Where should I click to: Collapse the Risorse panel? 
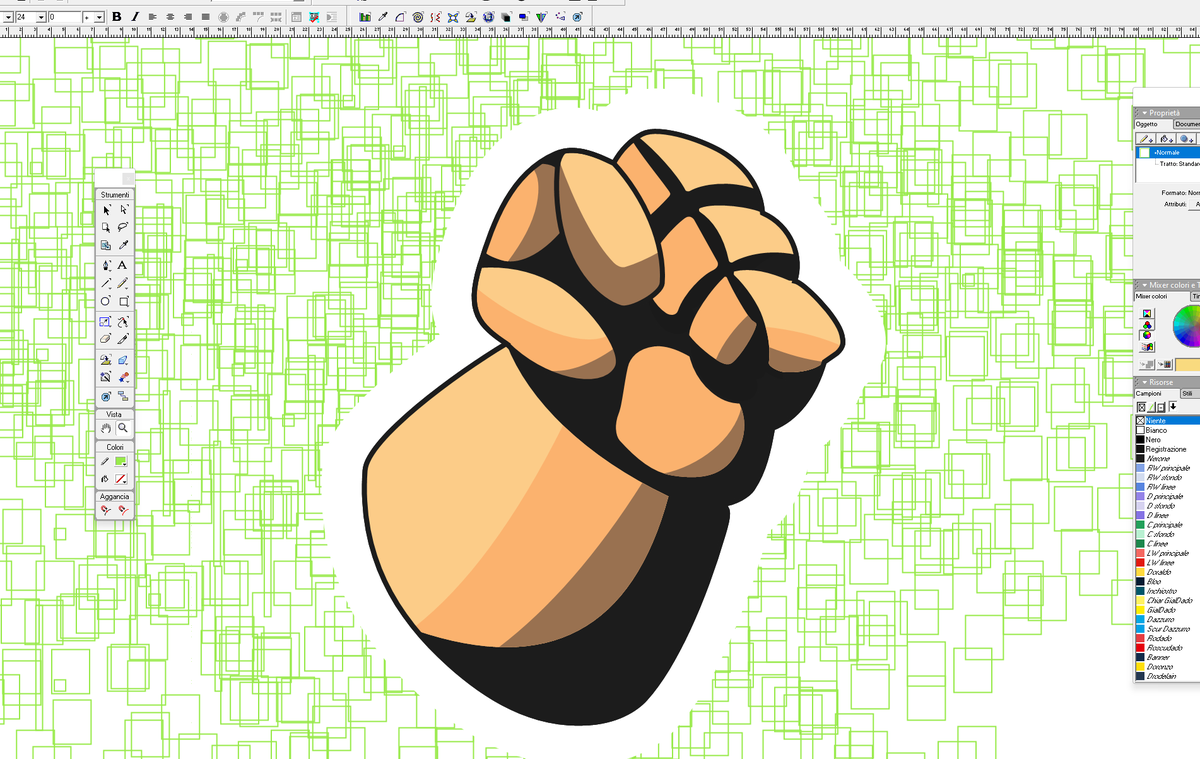1145,382
